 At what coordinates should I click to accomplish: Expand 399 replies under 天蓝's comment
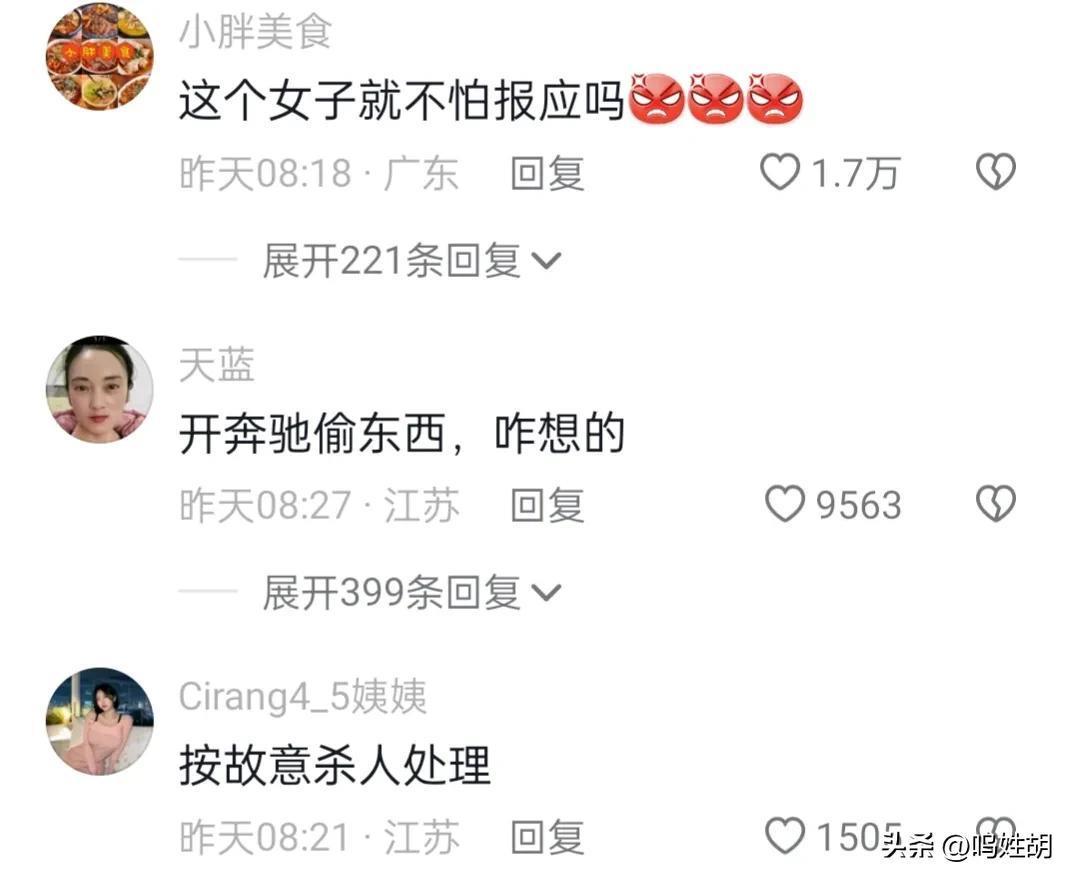pyautogui.click(x=392, y=593)
